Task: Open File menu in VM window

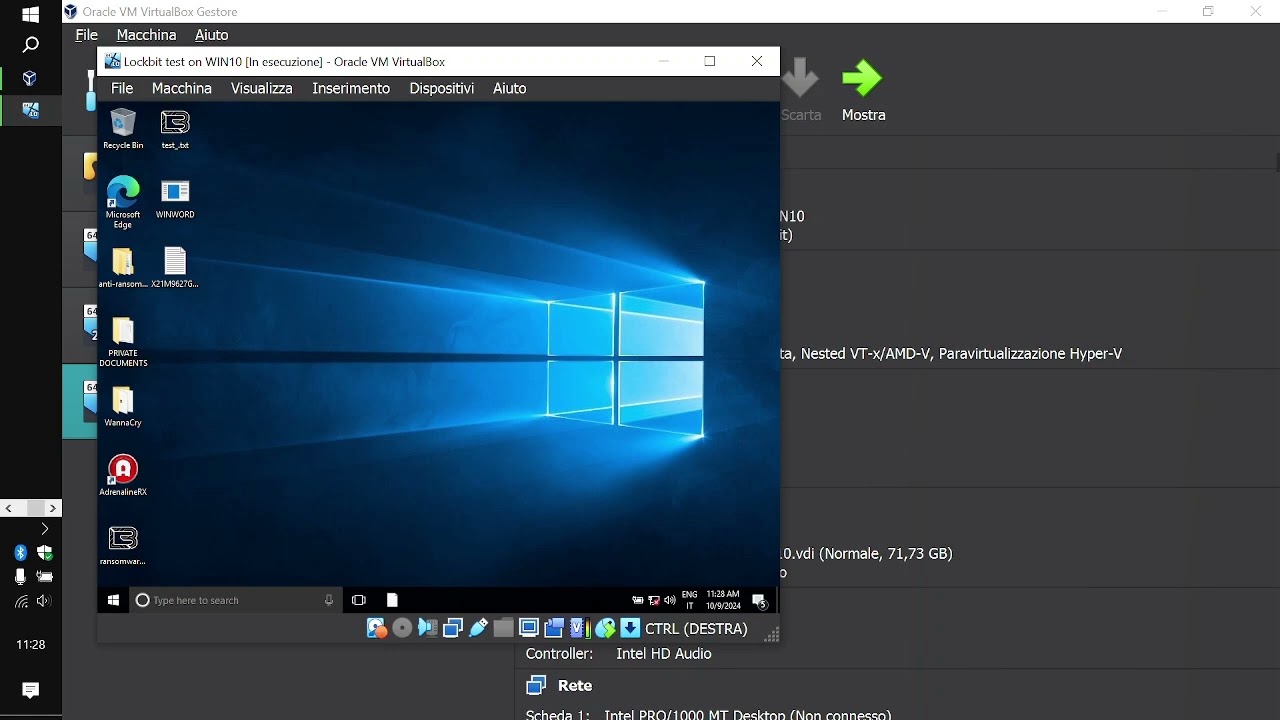Action: pyautogui.click(x=122, y=88)
